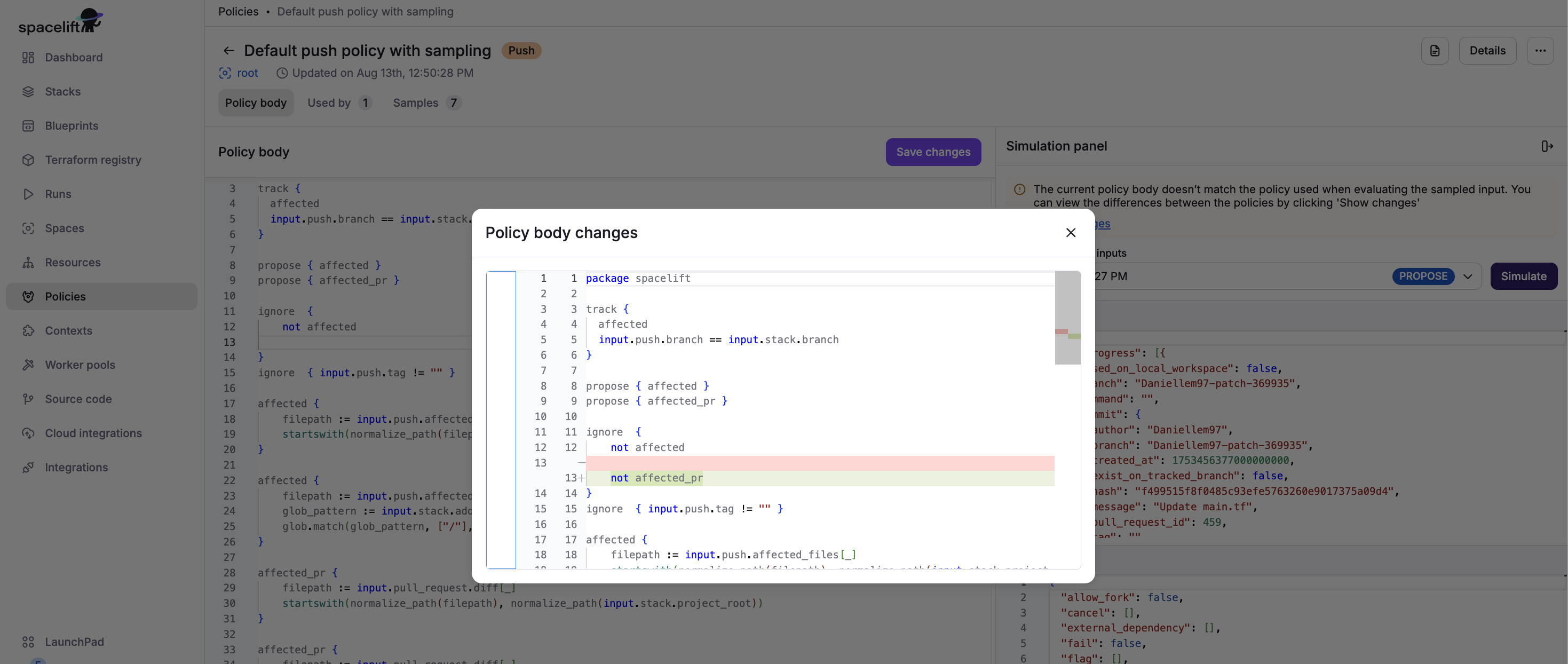1568x664 pixels.
Task: Open Stacks from the sidebar
Action: click(x=62, y=91)
